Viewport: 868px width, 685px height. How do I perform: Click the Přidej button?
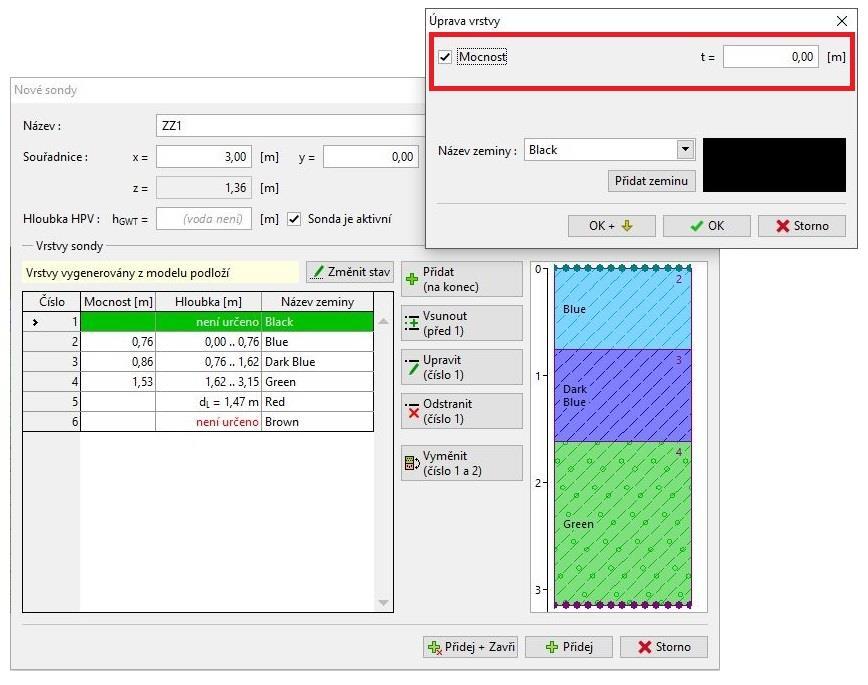click(569, 647)
